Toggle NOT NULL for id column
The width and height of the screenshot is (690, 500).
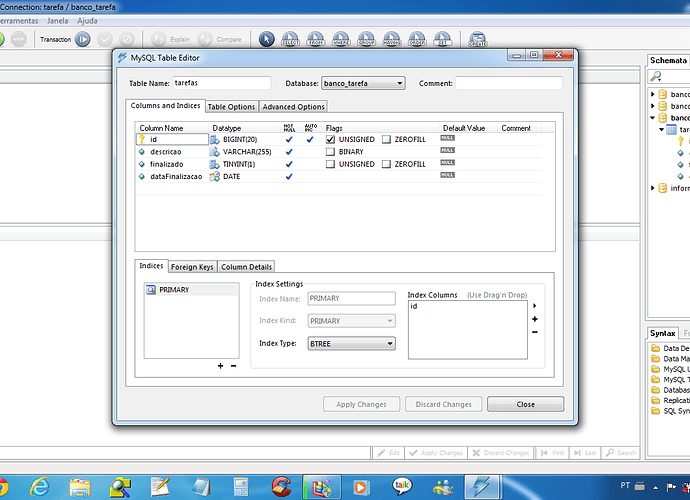(289, 140)
